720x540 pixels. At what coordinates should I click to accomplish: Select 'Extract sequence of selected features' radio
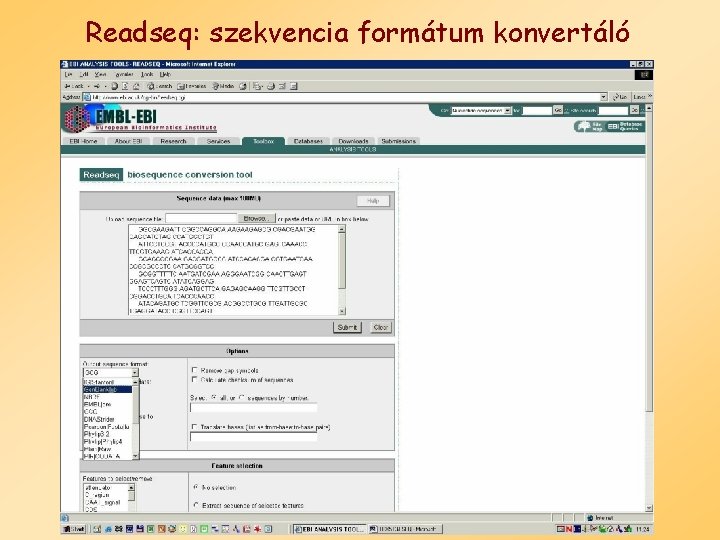pos(196,505)
